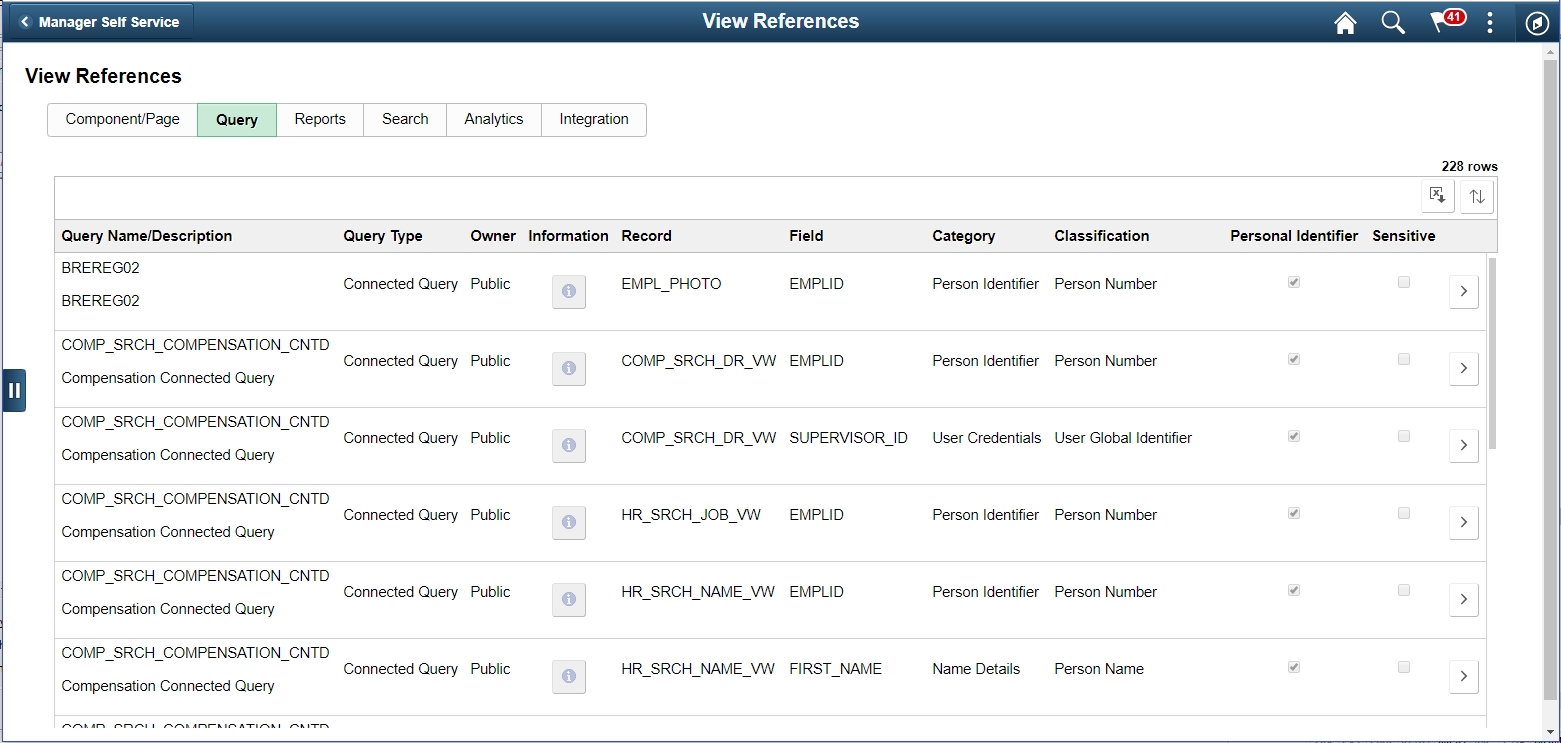
Task: Collapse the blue left side panel tab
Action: click(14, 390)
